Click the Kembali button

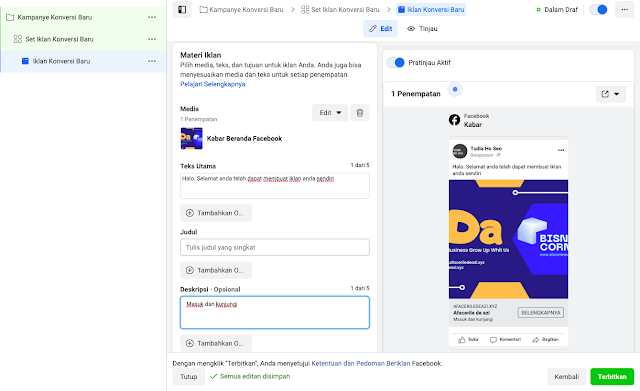pos(567,377)
